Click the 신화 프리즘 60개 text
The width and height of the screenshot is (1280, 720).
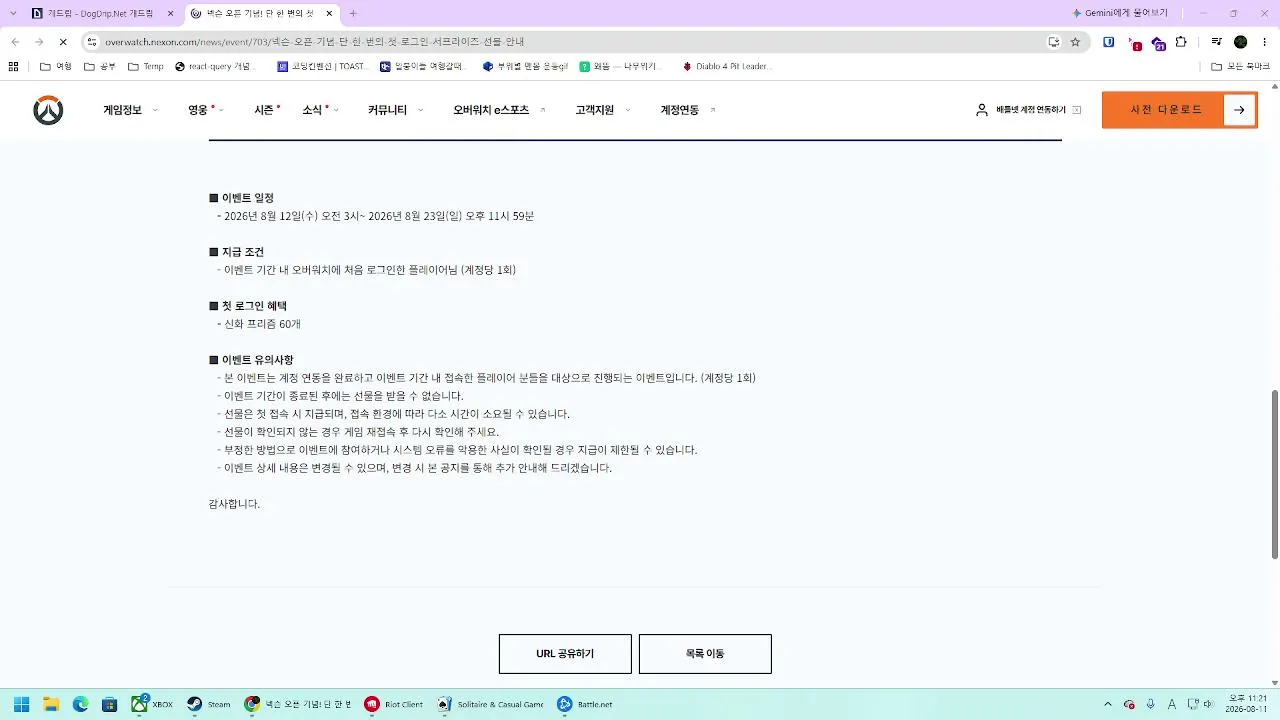pos(262,324)
